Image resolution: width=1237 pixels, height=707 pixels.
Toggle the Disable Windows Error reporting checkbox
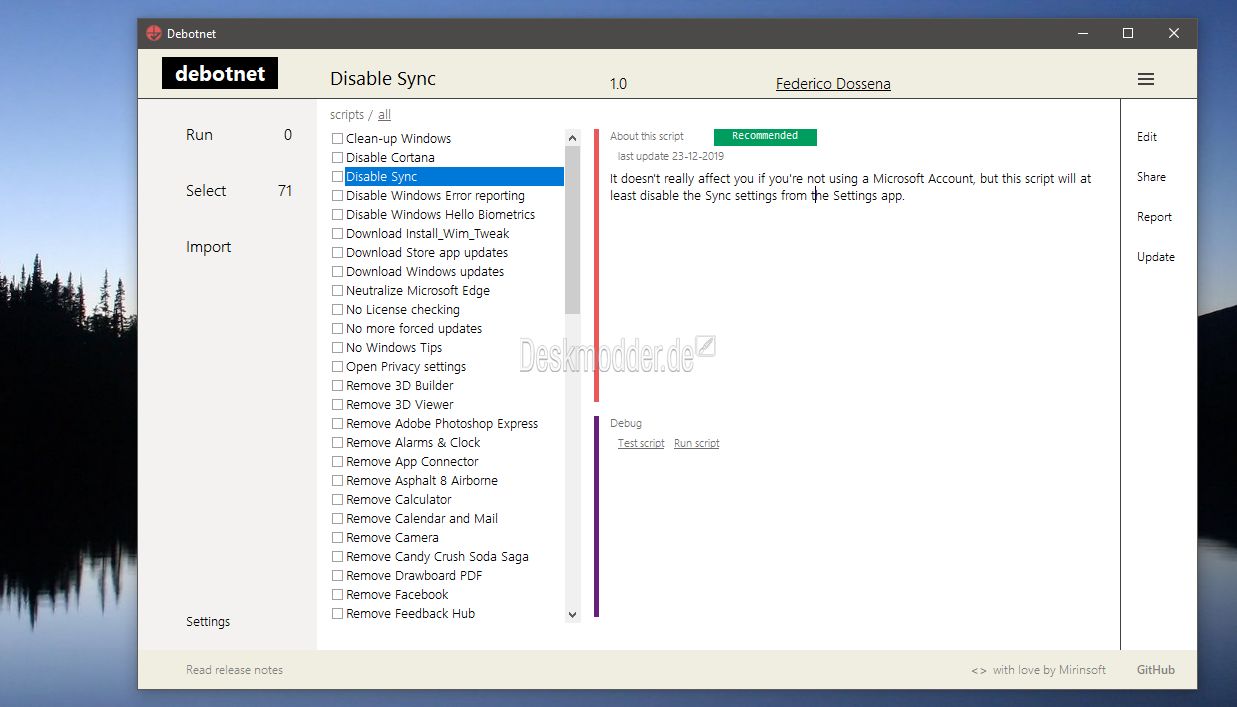337,196
